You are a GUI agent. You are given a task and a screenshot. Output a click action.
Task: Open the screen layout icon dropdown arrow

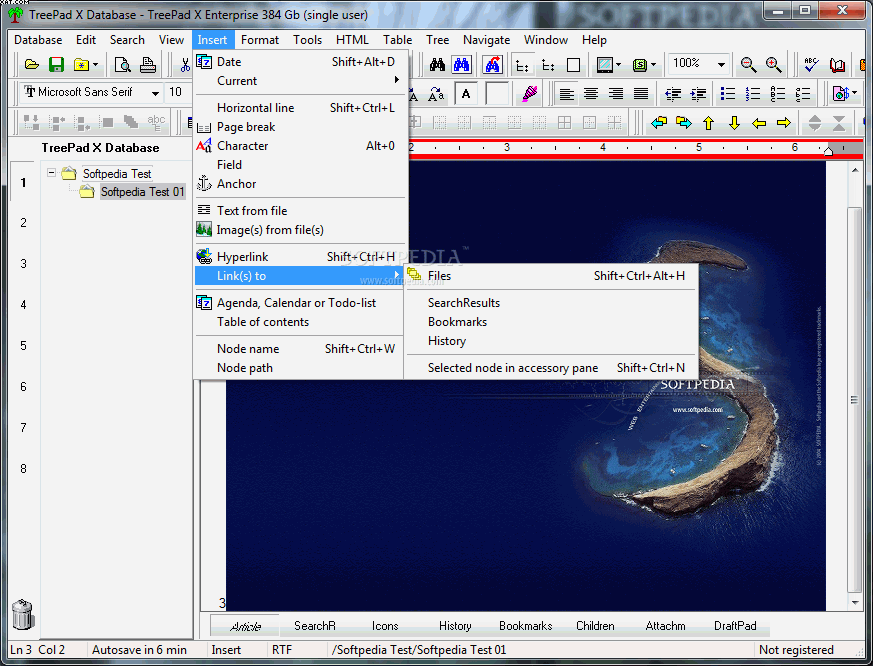pos(619,65)
